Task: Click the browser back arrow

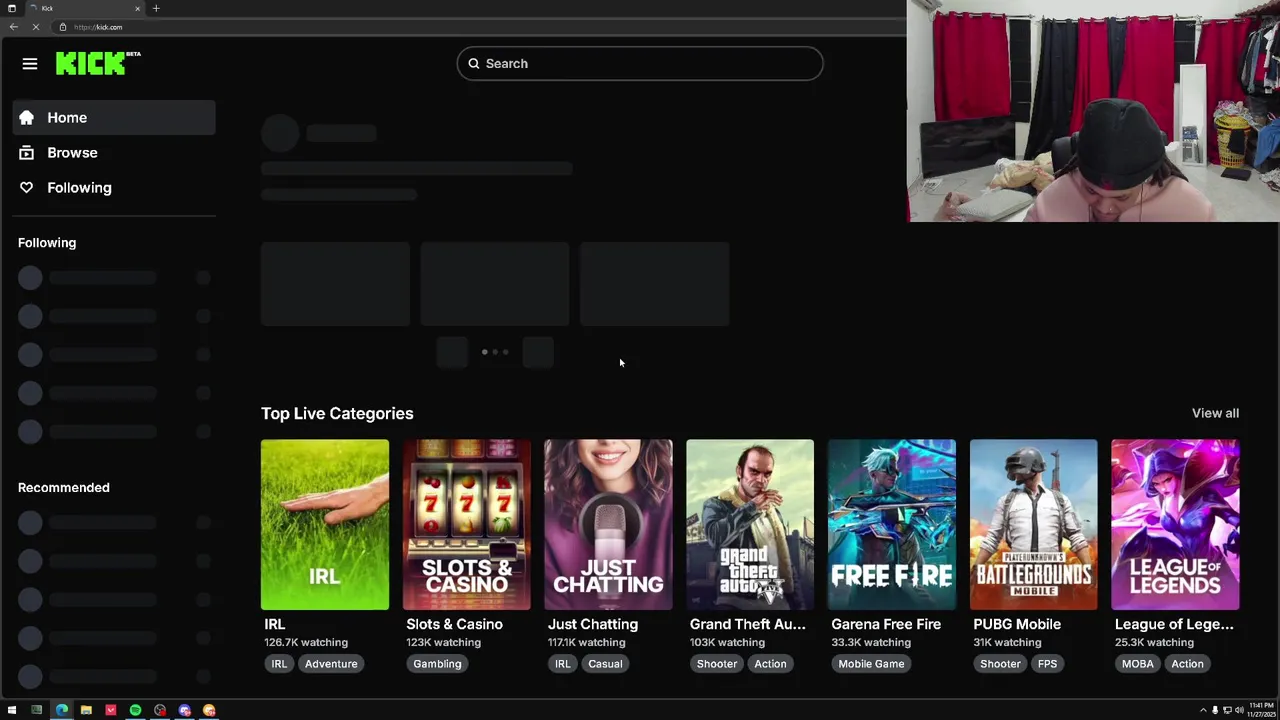Action: click(x=13, y=27)
